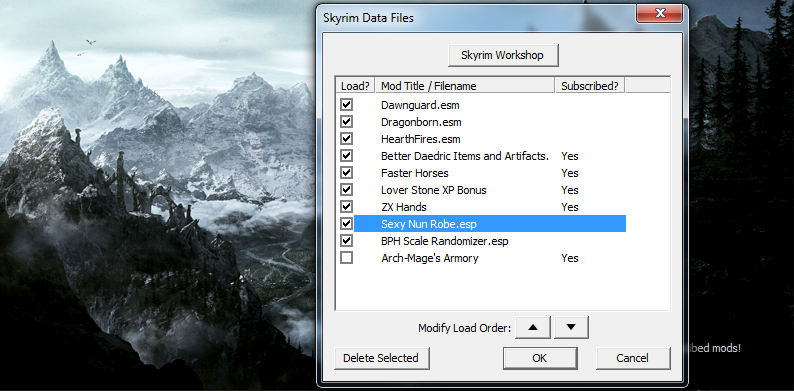Open the Skyrim Workshop
Viewport: 794px width, 391px height.
503,55
